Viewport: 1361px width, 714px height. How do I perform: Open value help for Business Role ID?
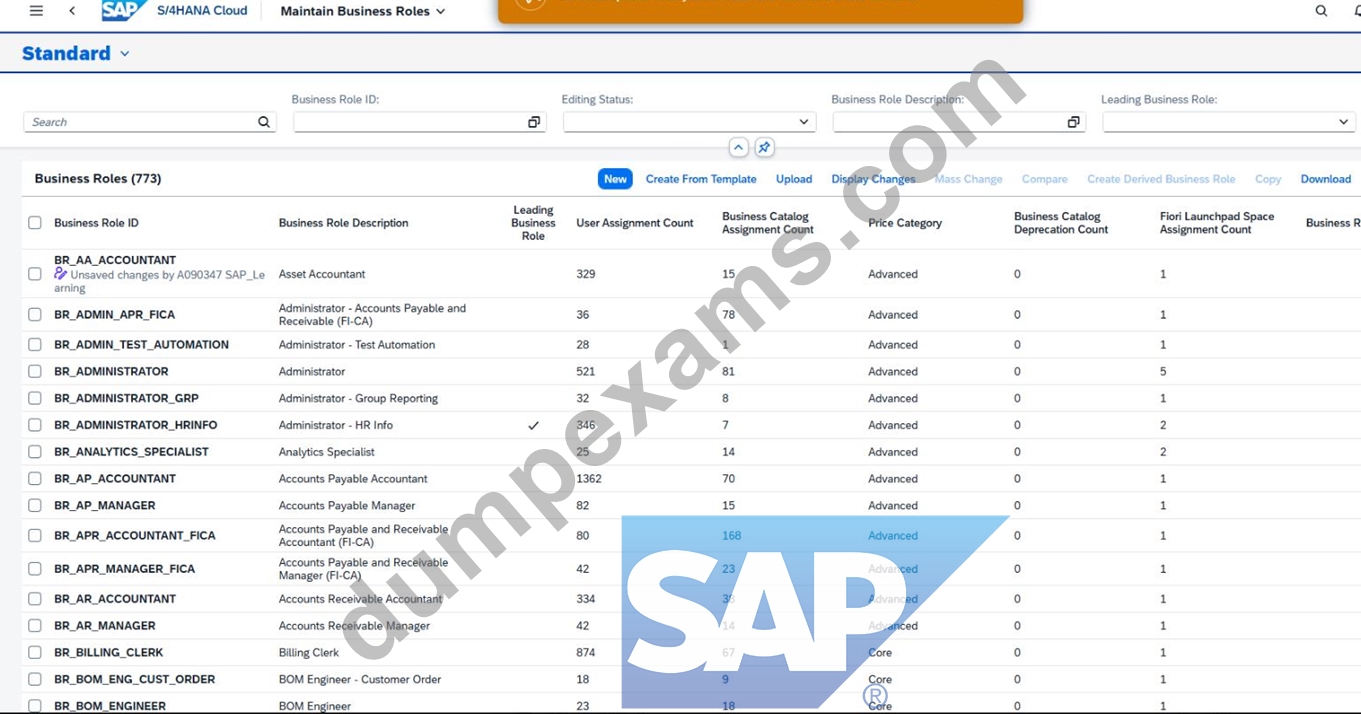534,122
